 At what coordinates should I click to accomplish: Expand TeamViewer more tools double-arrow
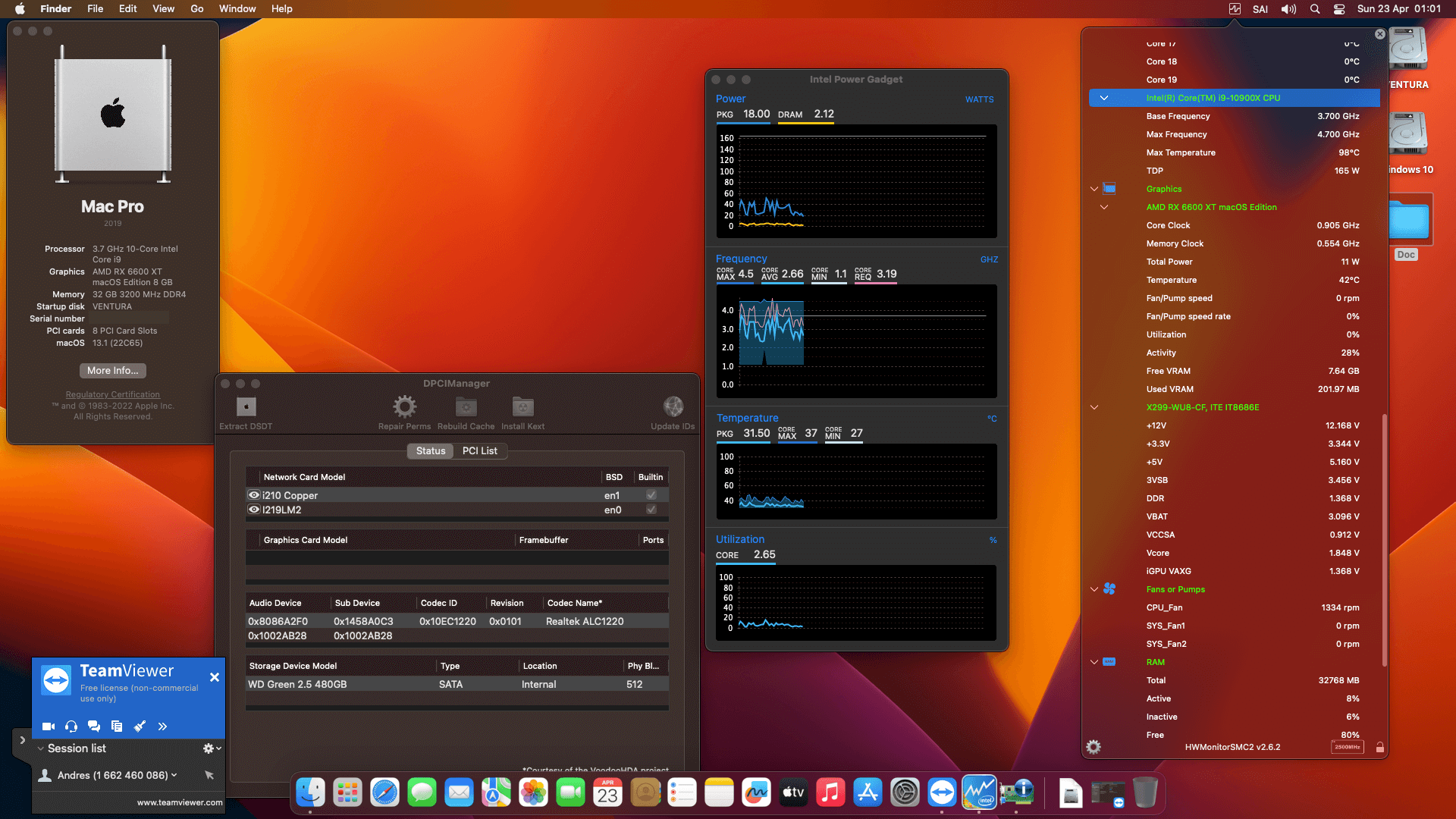click(x=162, y=726)
